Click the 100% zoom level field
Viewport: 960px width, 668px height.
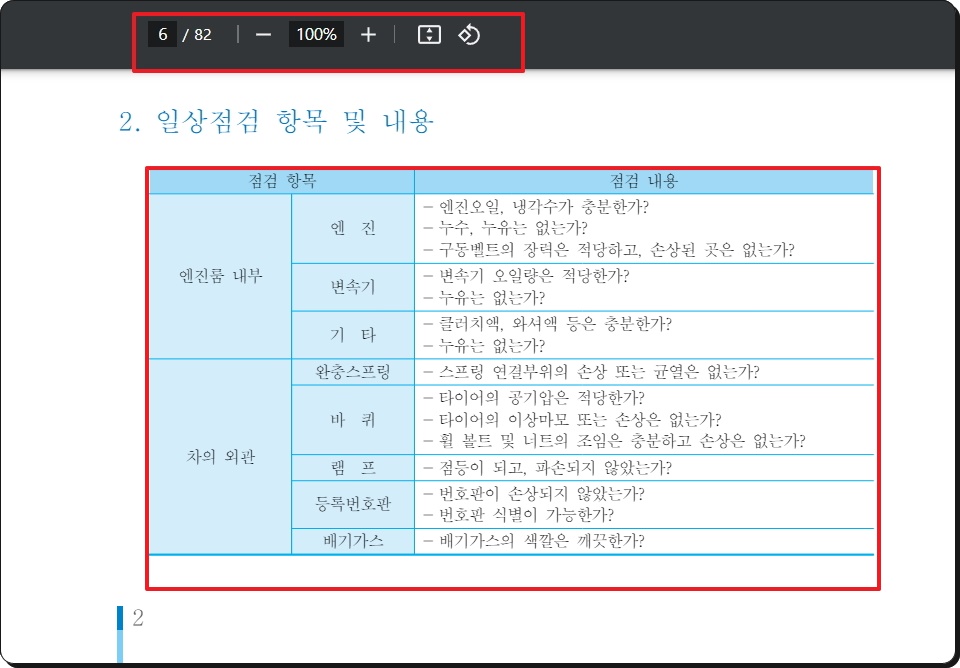317,34
